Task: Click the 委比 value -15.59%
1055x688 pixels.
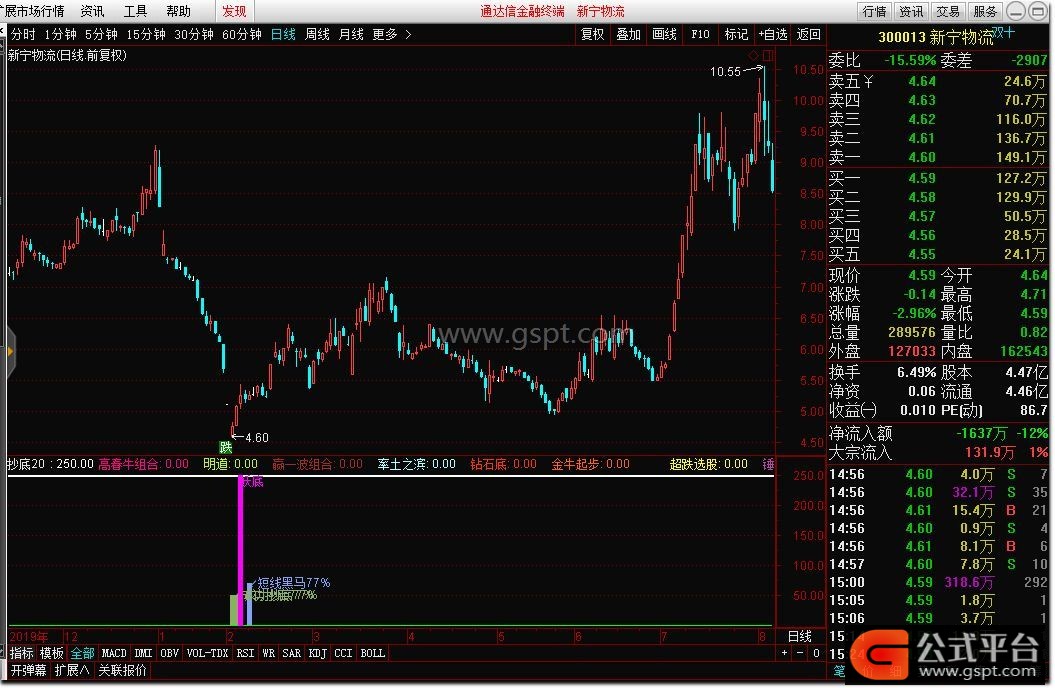Action: (x=910, y=61)
